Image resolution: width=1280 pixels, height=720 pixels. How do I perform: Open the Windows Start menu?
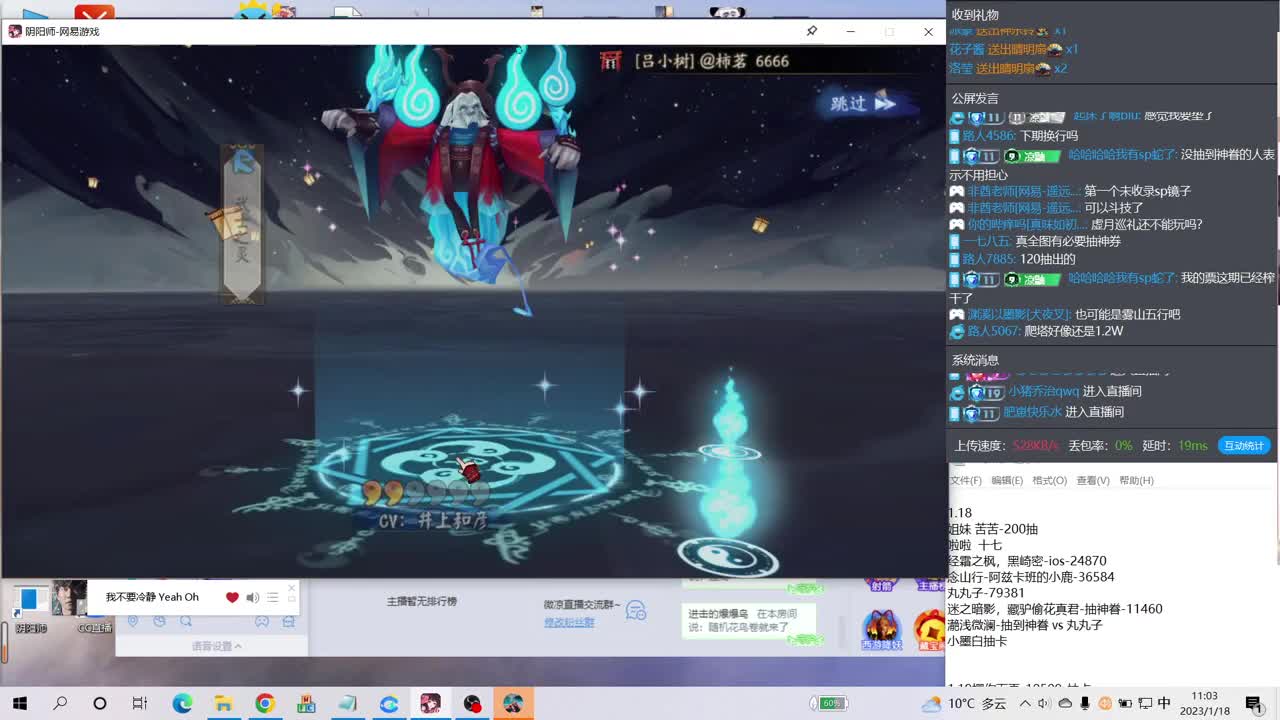pyautogui.click(x=19, y=703)
